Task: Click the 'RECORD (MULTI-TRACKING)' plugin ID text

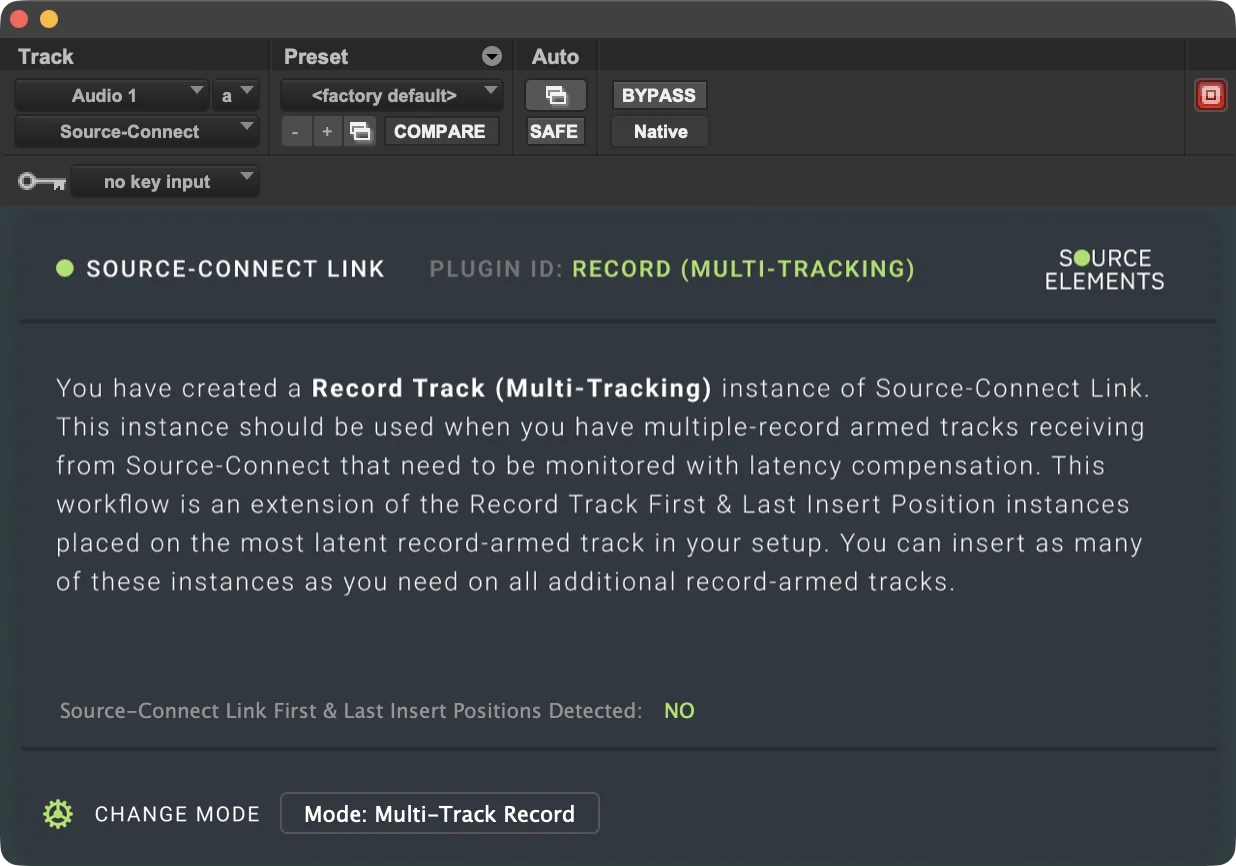Action: click(743, 269)
